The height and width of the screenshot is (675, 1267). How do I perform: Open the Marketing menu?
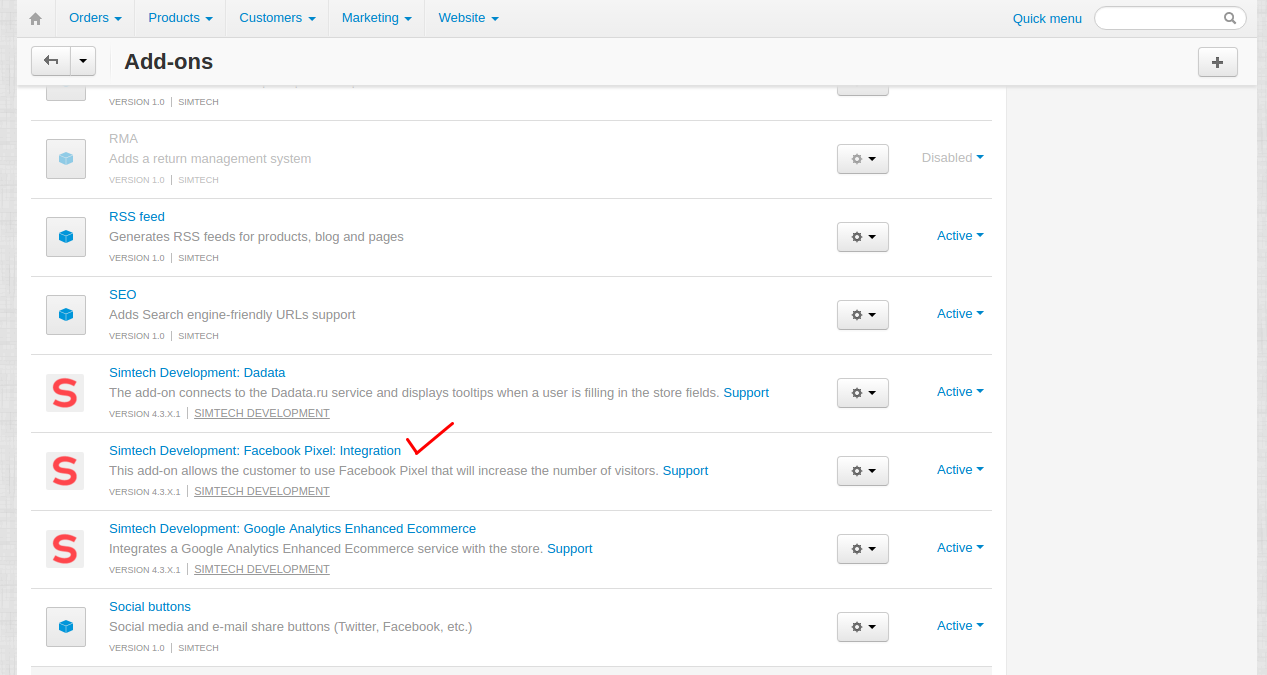tap(376, 18)
